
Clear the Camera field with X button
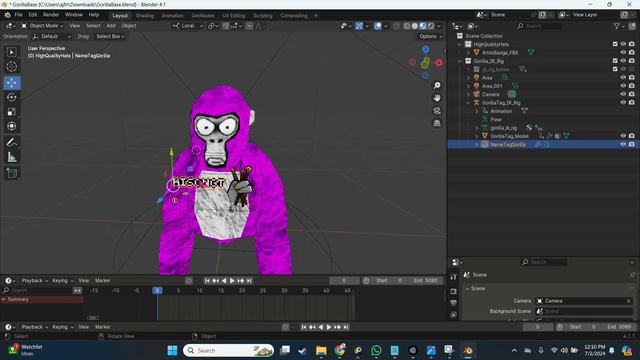tap(629, 301)
